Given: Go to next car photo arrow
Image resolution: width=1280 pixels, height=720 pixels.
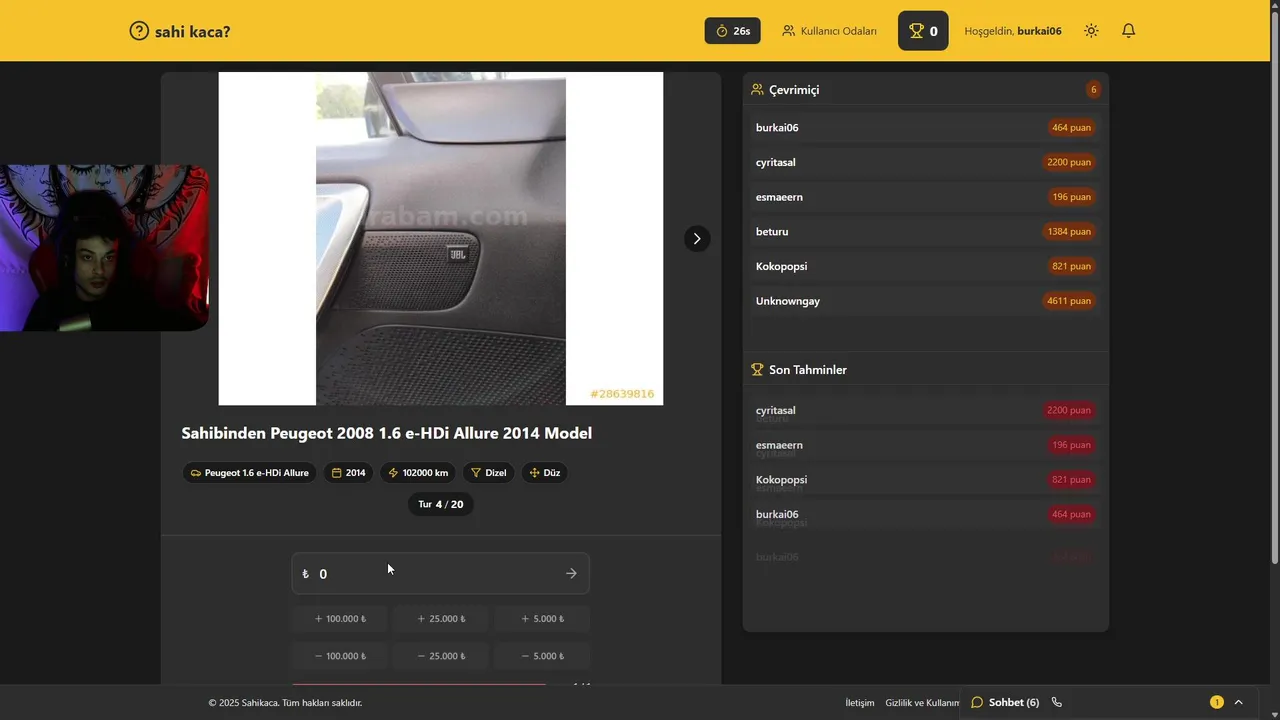Looking at the screenshot, I should [x=697, y=239].
